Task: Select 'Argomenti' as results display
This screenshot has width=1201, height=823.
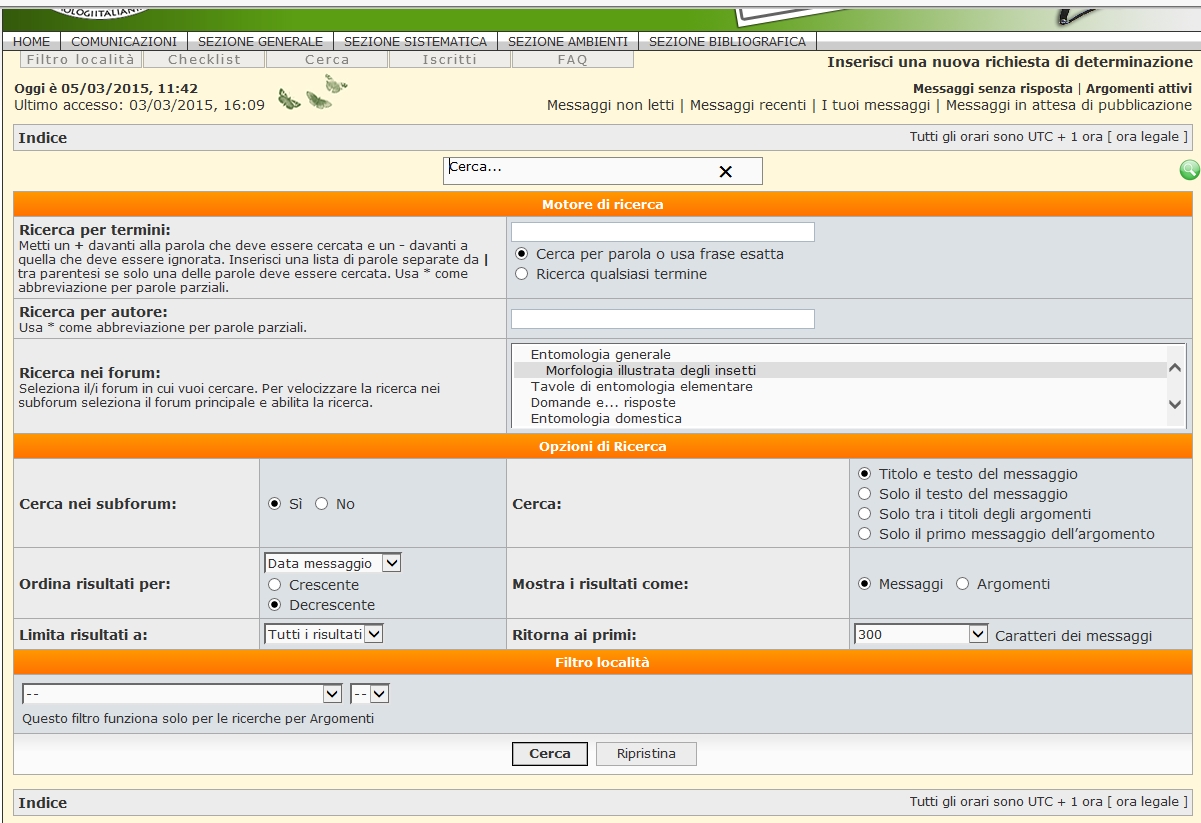Action: [963, 584]
